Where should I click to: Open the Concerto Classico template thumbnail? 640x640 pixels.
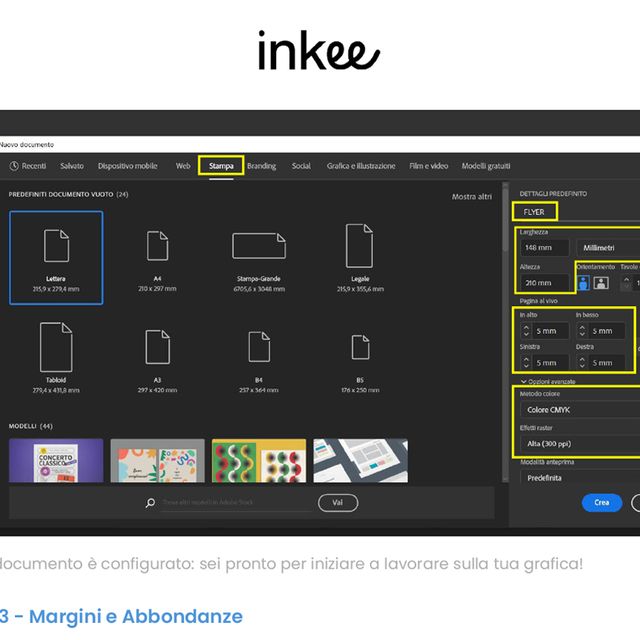(x=56, y=460)
